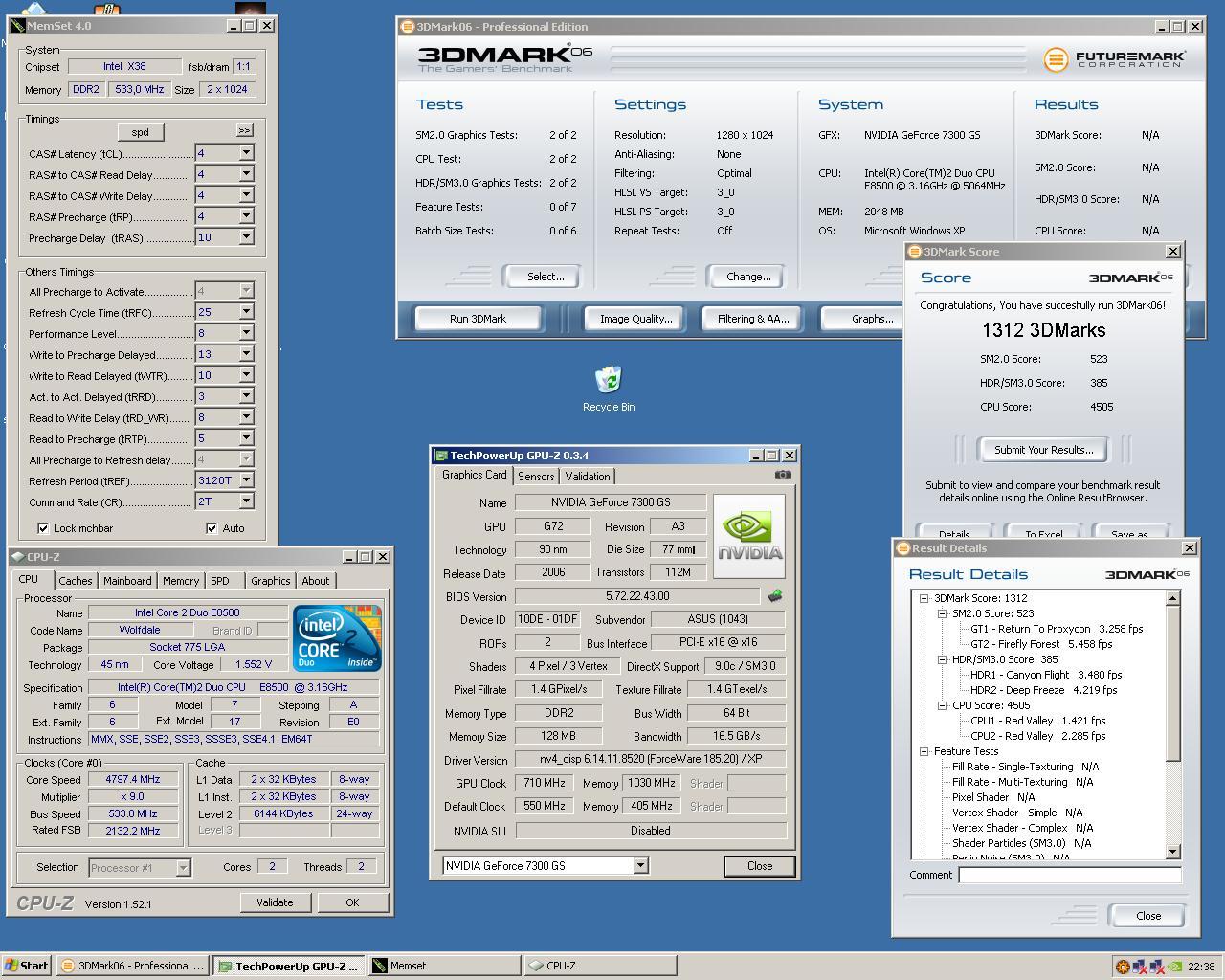Switch to Mainboard tab in CPU-Z
Image resolution: width=1225 pixels, height=980 pixels.
click(127, 581)
